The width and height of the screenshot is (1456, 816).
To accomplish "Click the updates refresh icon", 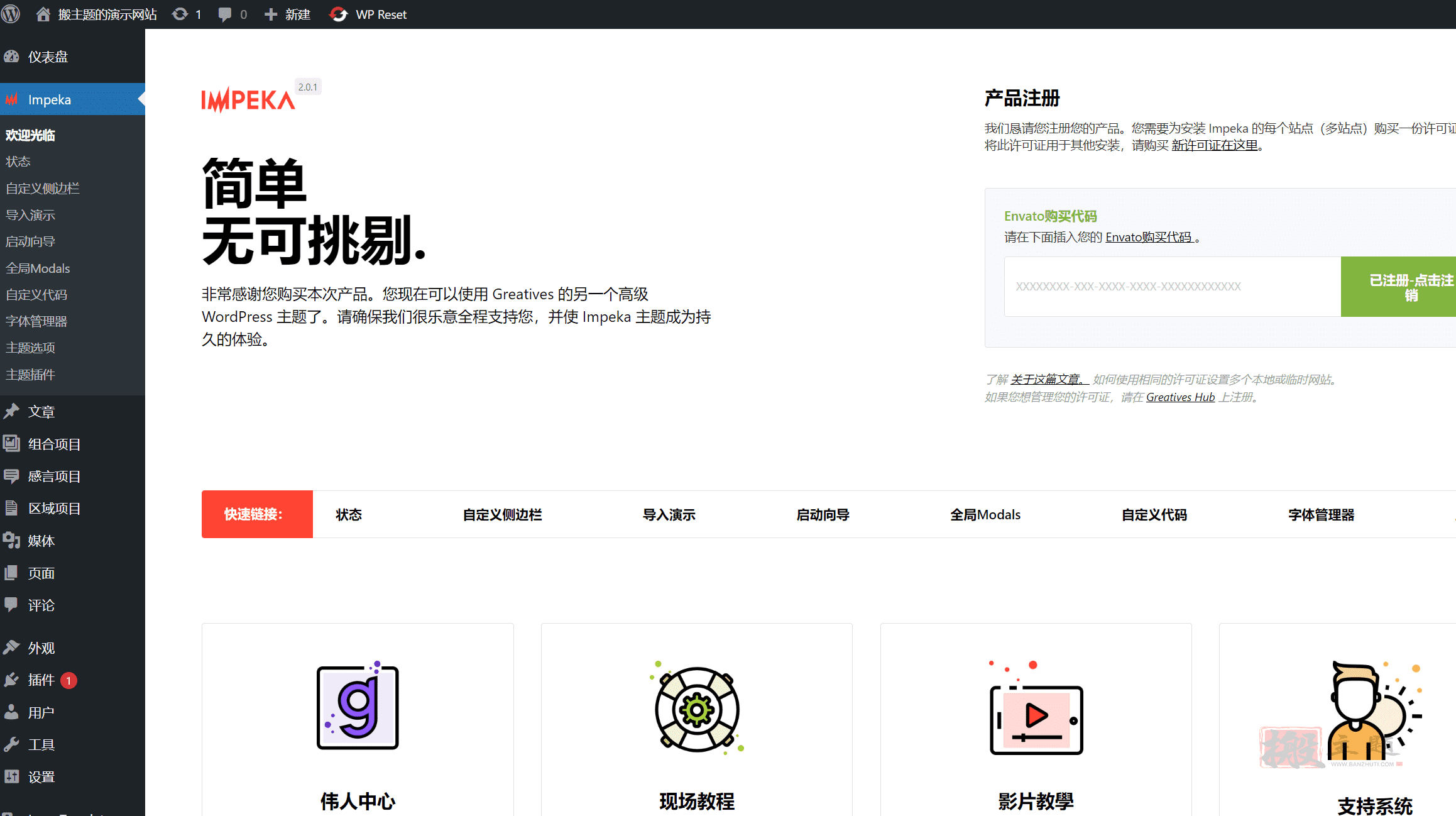I will (x=180, y=14).
